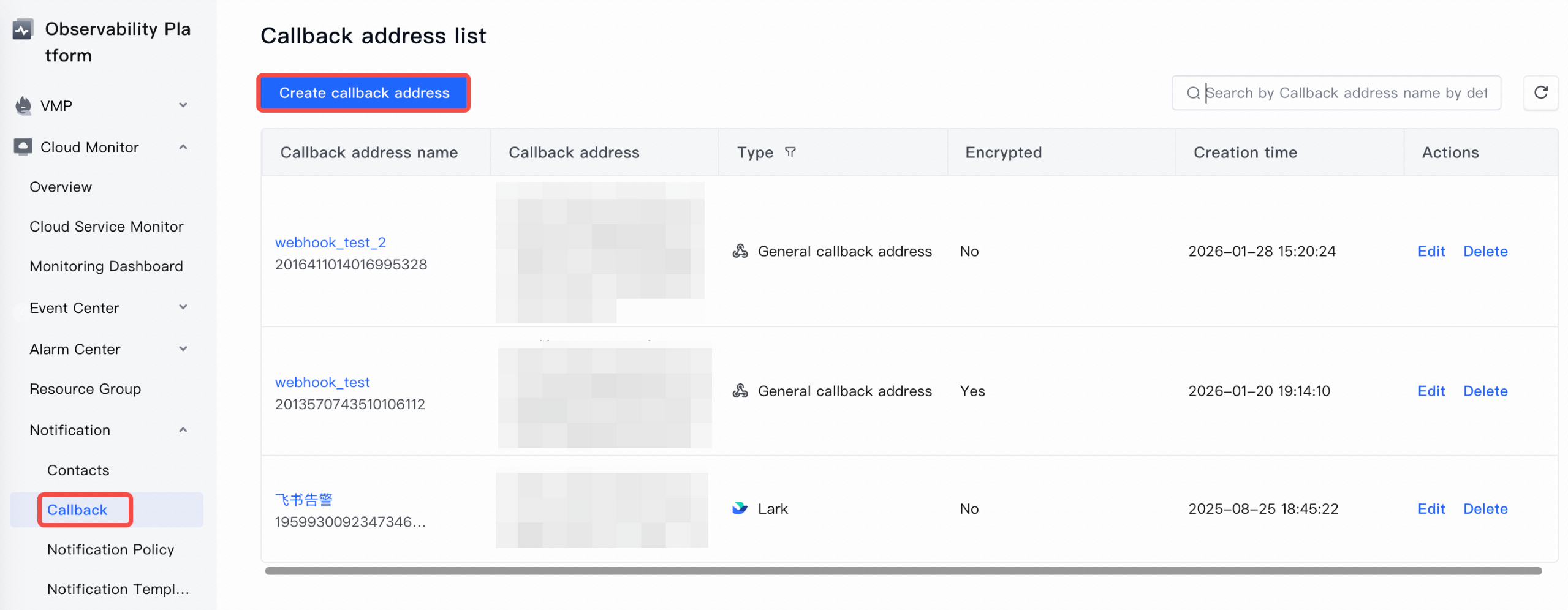1568x610 pixels.
Task: Click the Cloud Monitor sidebar icon
Action: tap(23, 147)
